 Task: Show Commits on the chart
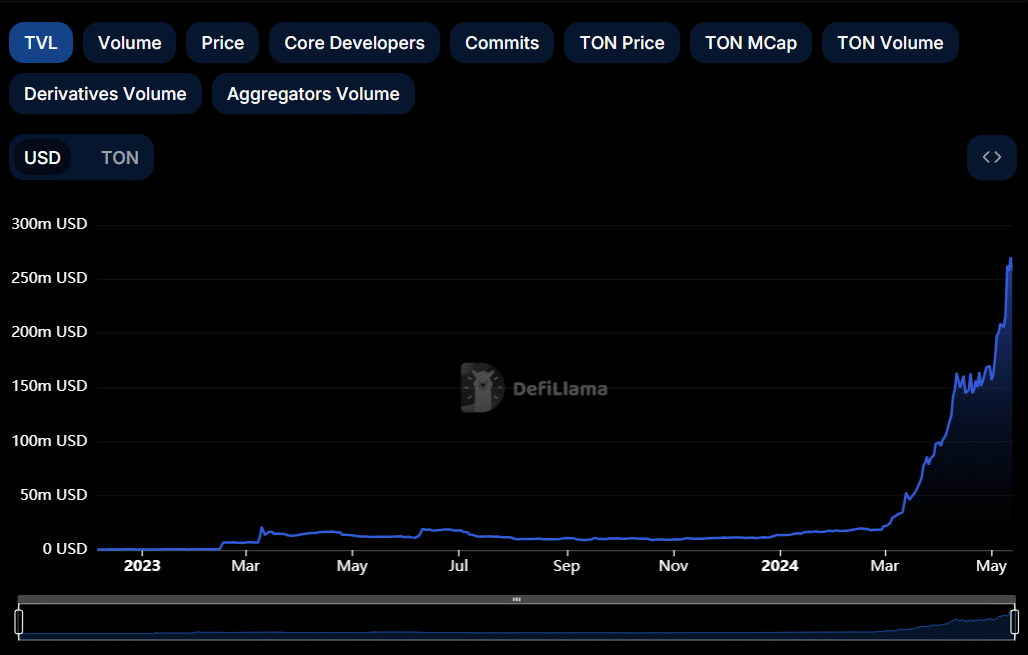click(x=501, y=43)
